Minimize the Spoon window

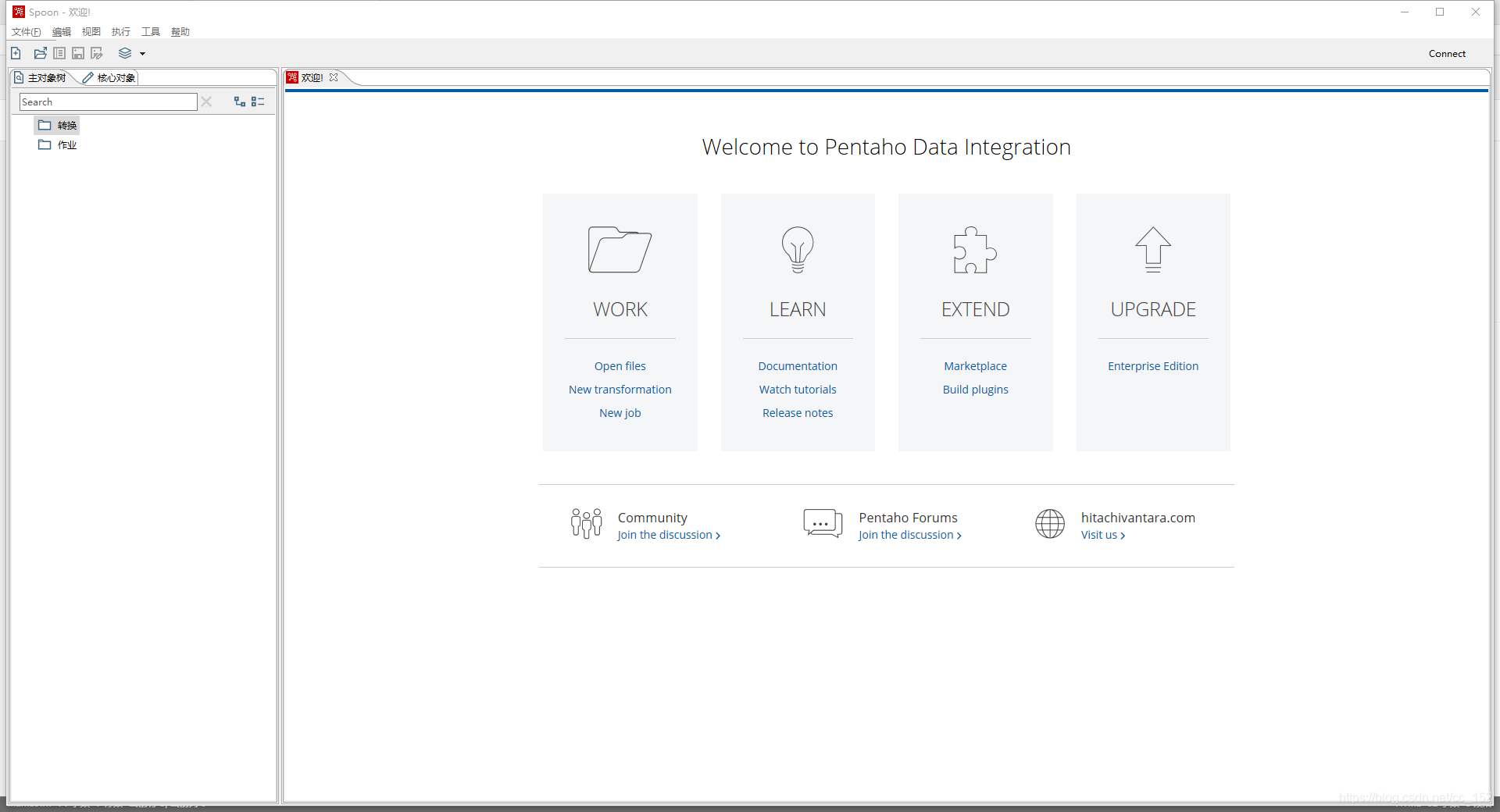pos(1405,12)
